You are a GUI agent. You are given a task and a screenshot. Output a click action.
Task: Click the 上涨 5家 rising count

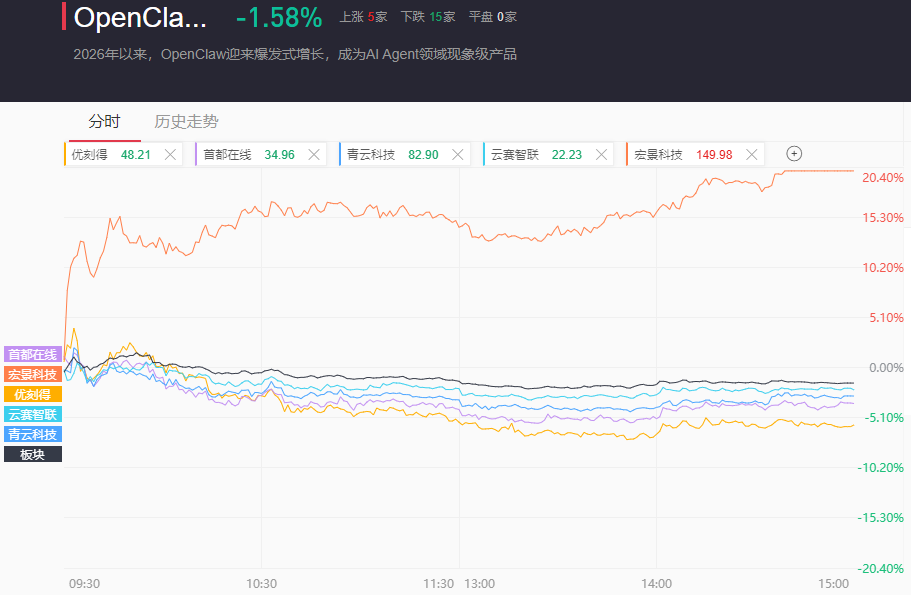pyautogui.click(x=363, y=17)
